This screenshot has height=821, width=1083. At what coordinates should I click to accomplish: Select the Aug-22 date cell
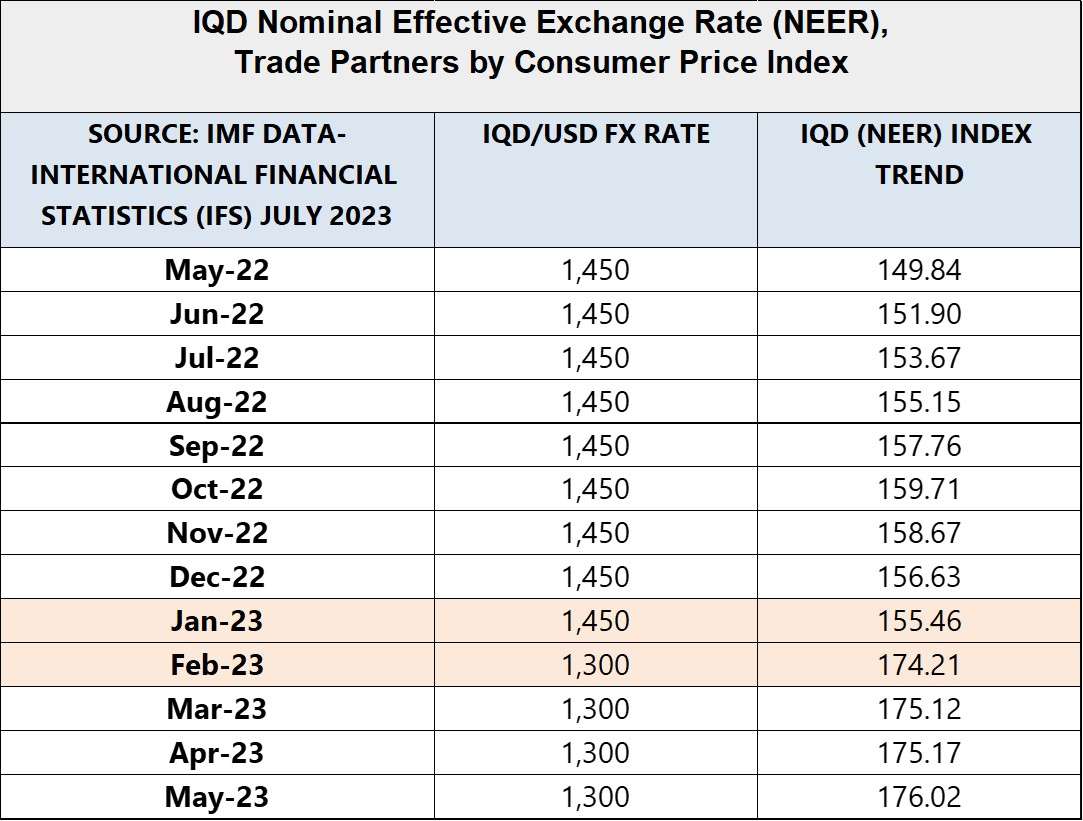coord(217,402)
